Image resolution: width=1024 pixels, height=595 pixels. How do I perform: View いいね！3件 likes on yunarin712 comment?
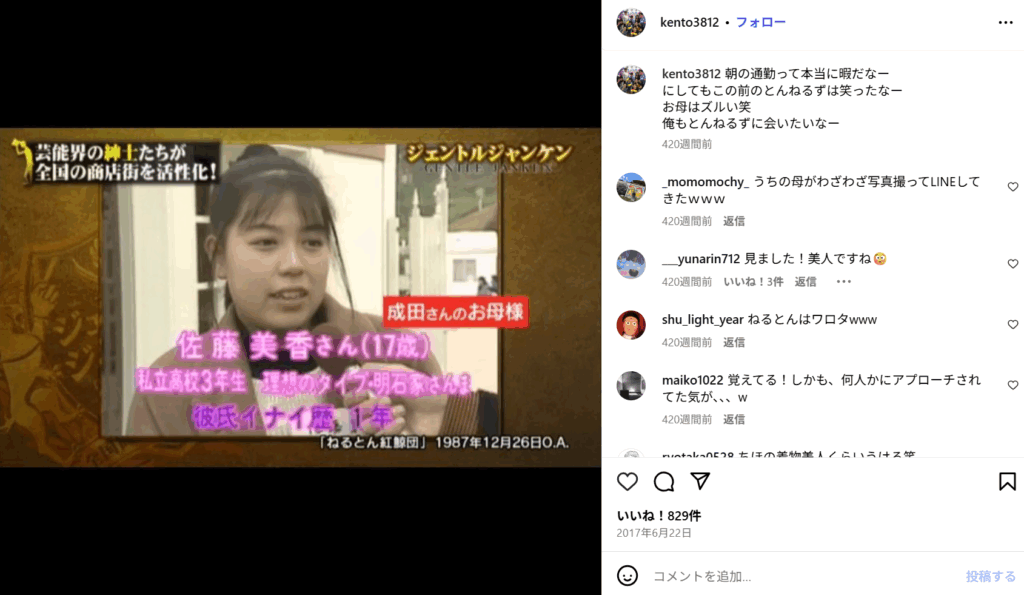pos(753,281)
